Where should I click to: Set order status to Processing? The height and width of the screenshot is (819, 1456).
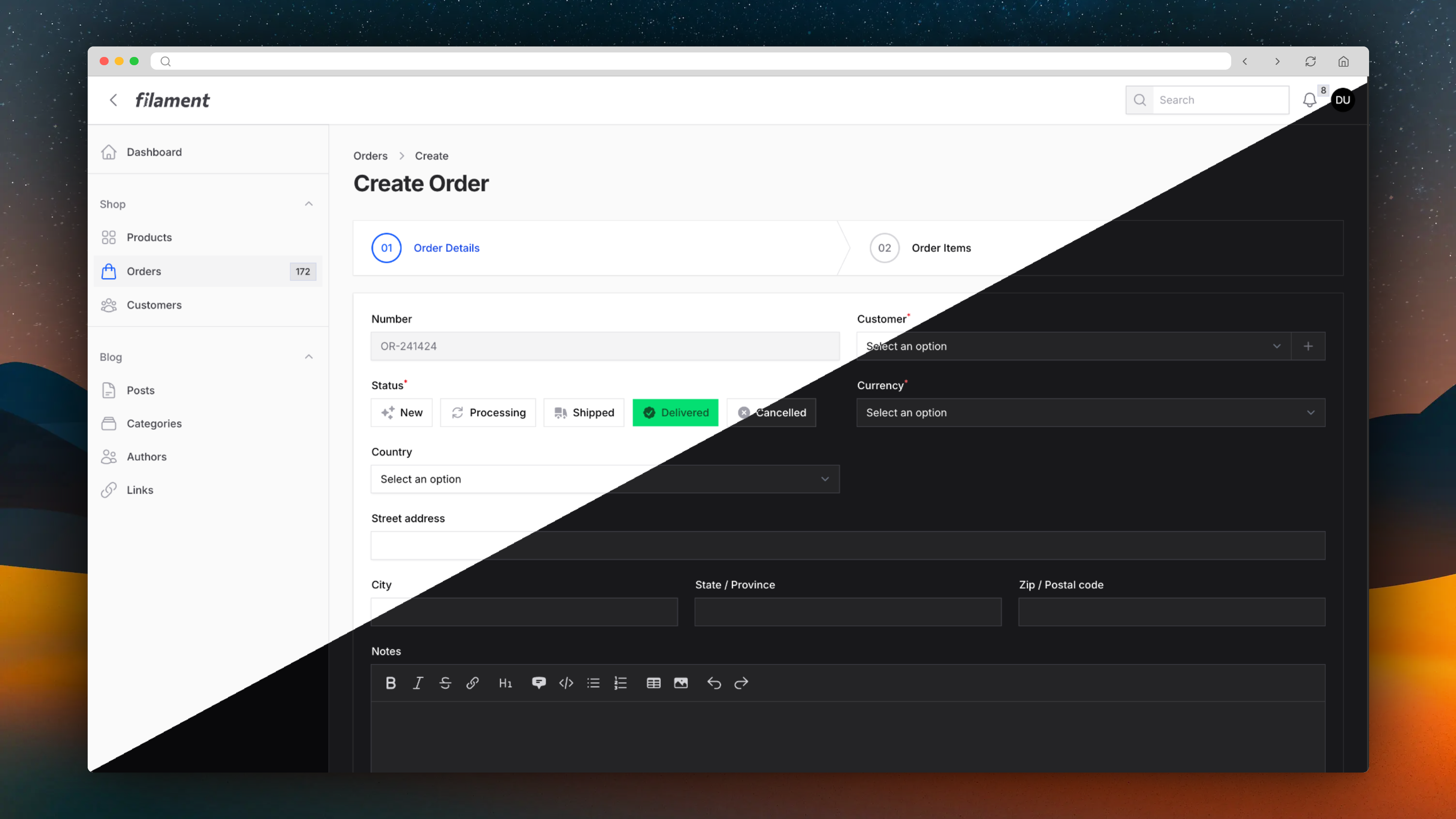click(488, 412)
